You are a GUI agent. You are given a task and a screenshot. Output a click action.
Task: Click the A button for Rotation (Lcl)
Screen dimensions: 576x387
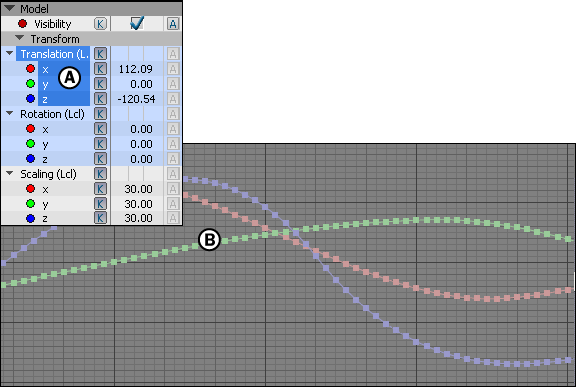pos(173,114)
